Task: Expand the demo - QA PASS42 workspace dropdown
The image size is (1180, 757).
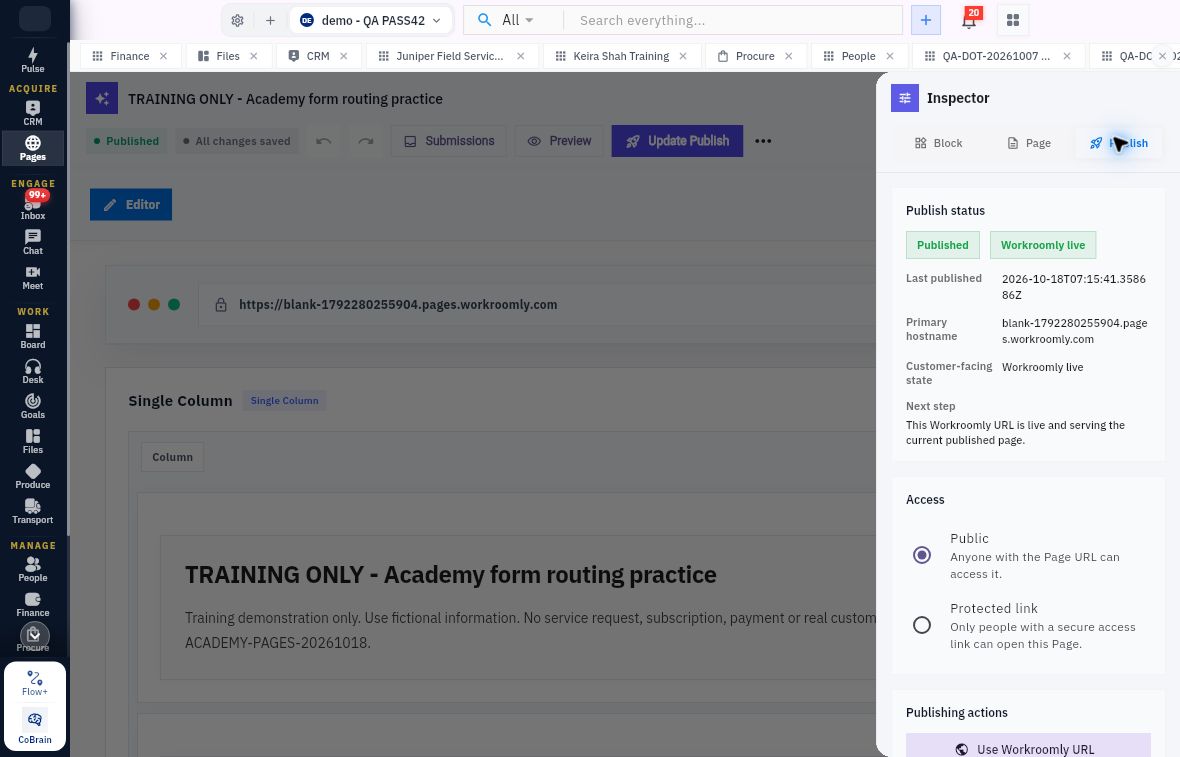Action: click(371, 20)
